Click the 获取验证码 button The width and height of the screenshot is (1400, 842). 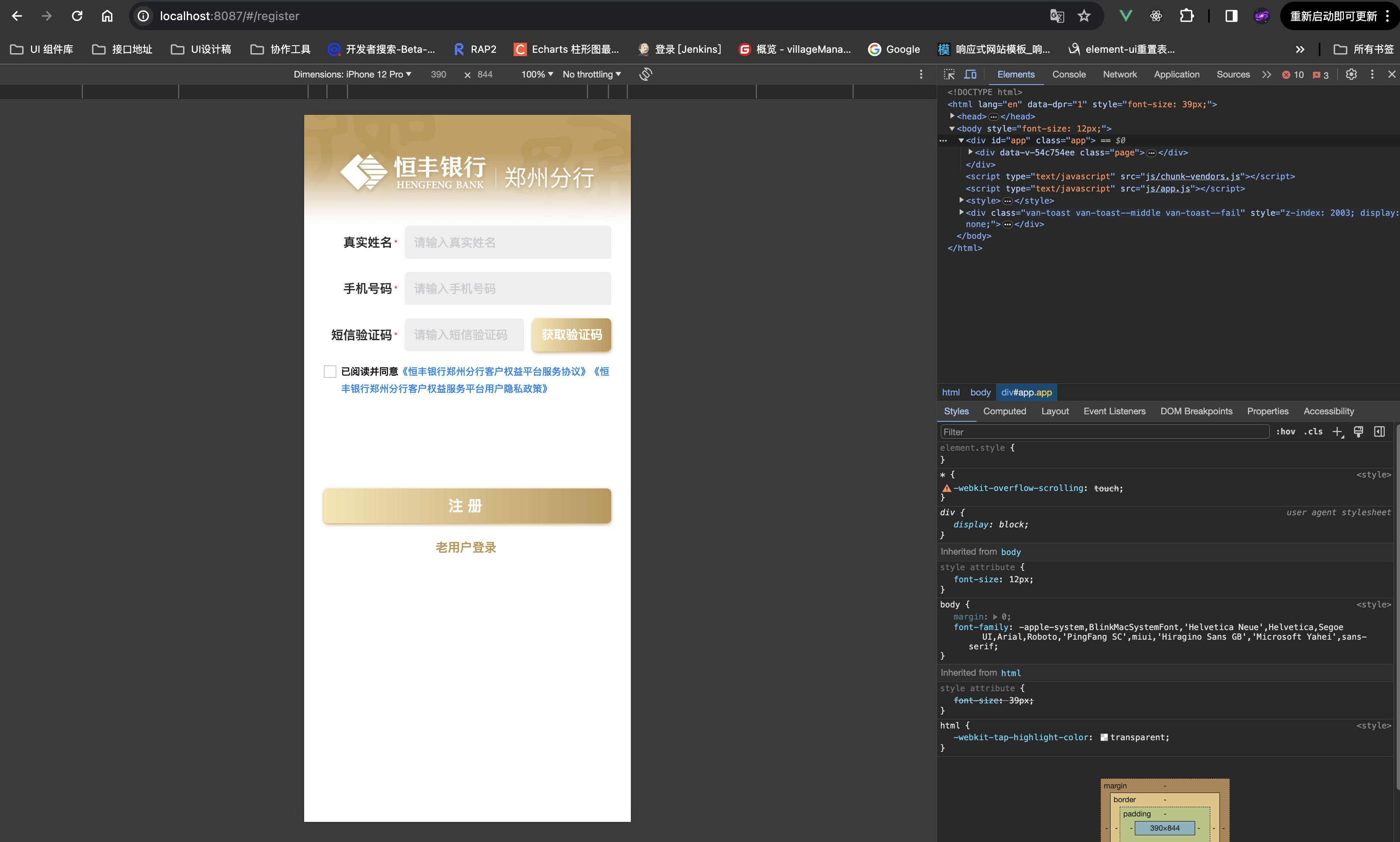click(571, 335)
